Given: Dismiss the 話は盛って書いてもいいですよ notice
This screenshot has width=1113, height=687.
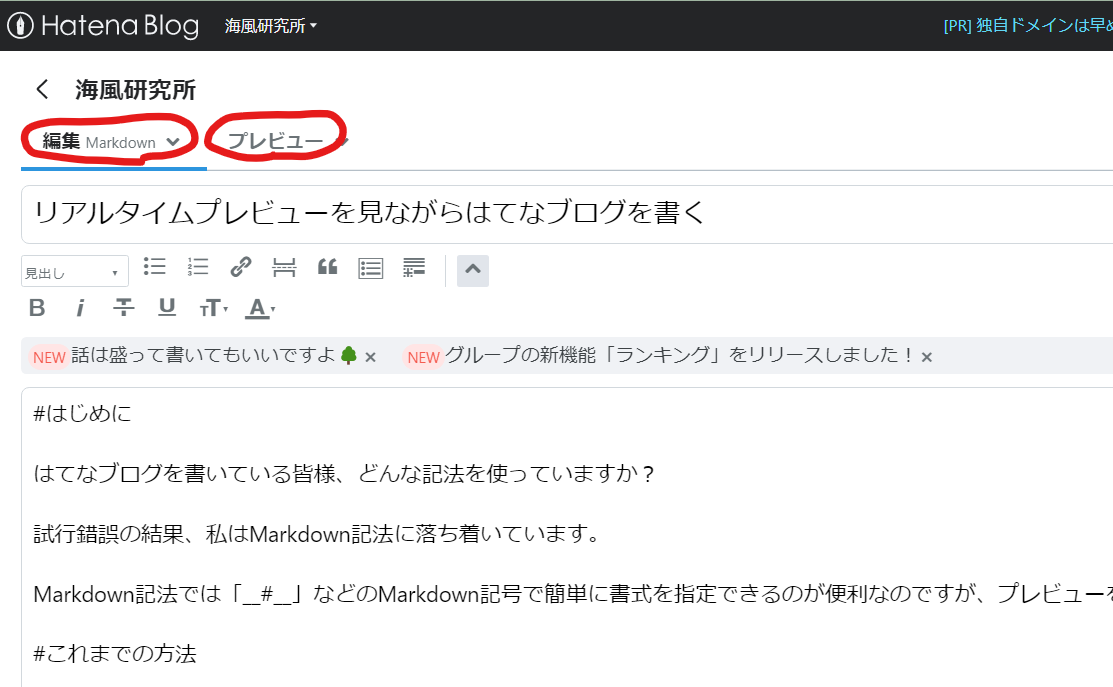Looking at the screenshot, I should pyautogui.click(x=370, y=357).
